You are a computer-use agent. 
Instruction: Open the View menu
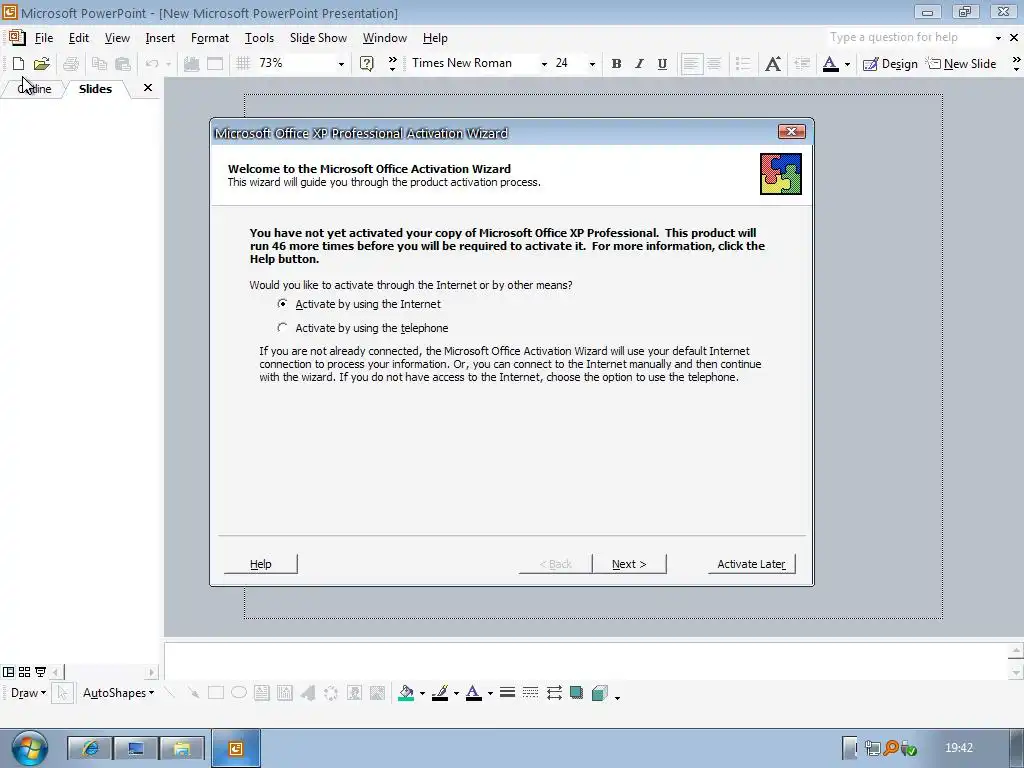117,38
